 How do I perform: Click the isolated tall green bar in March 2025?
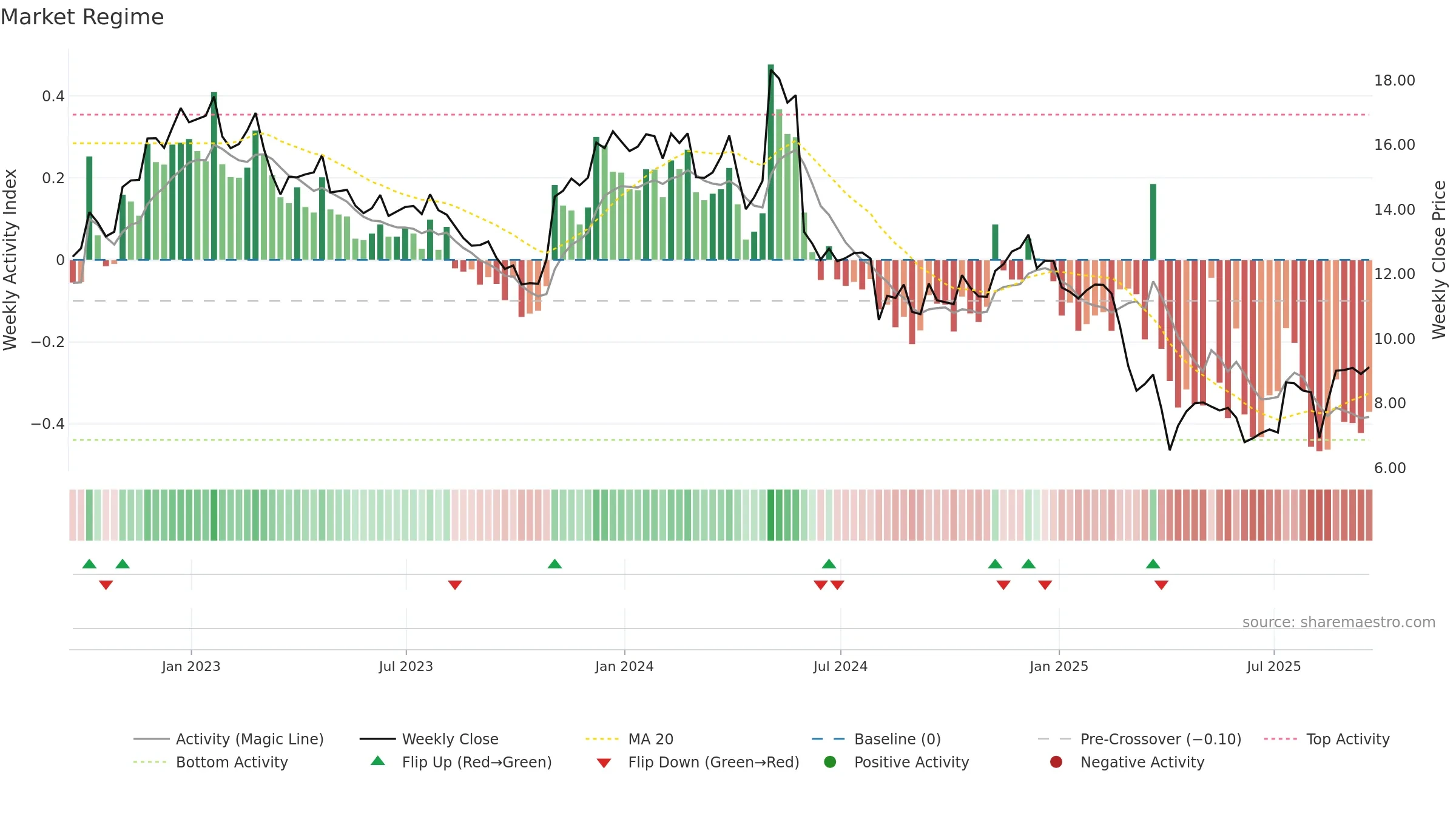pos(1153,221)
